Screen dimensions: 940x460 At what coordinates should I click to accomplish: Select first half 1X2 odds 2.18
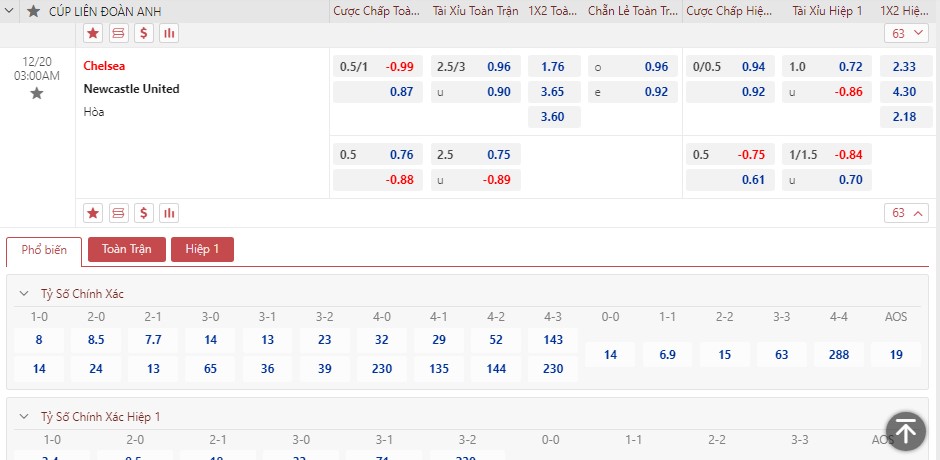click(x=906, y=117)
